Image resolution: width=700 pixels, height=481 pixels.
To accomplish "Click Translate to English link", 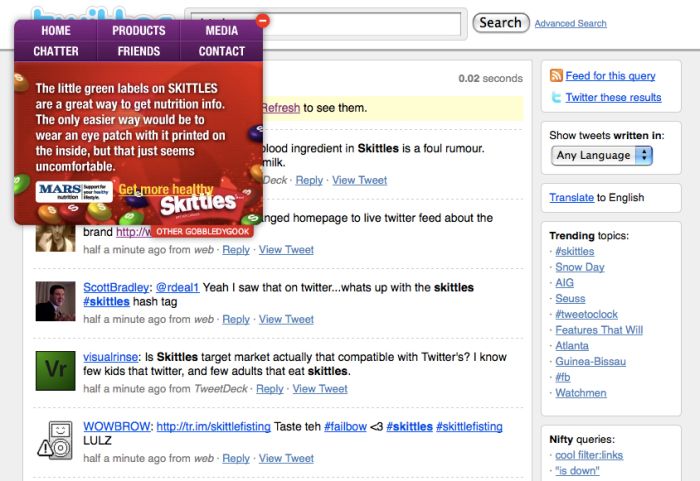I will pos(571,198).
